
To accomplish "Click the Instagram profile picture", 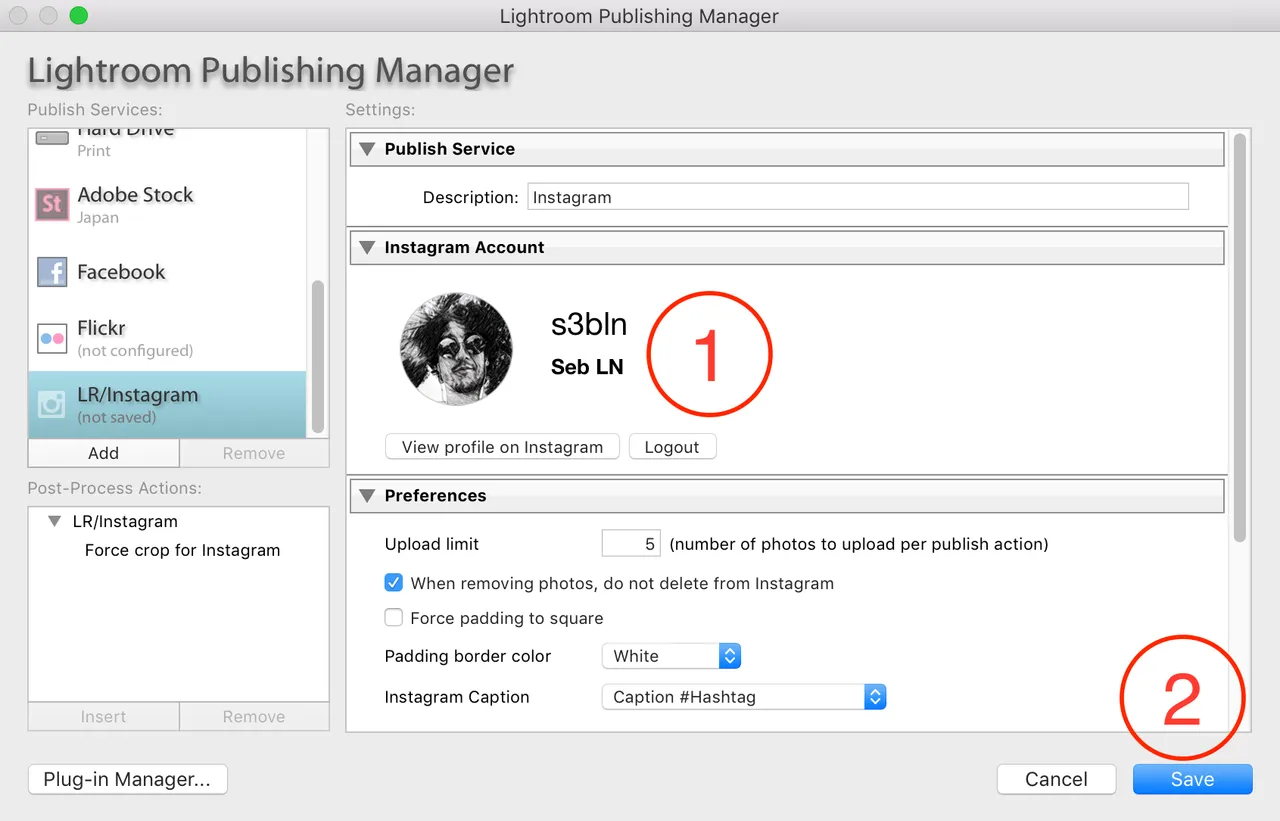I will tap(457, 349).
